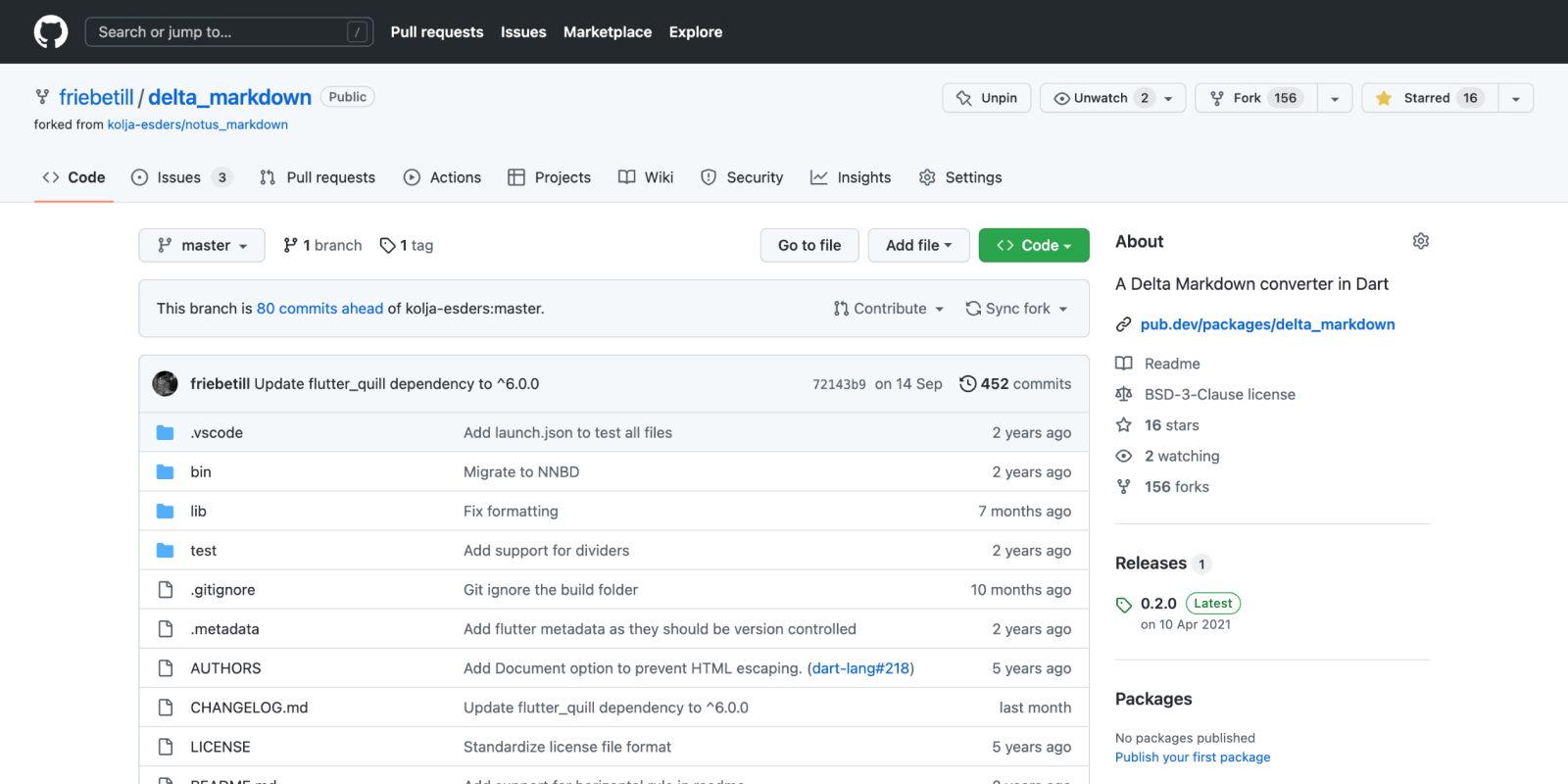The height and width of the screenshot is (784, 1568).
Task: Click the AUTHORS file icon
Action: (166, 667)
